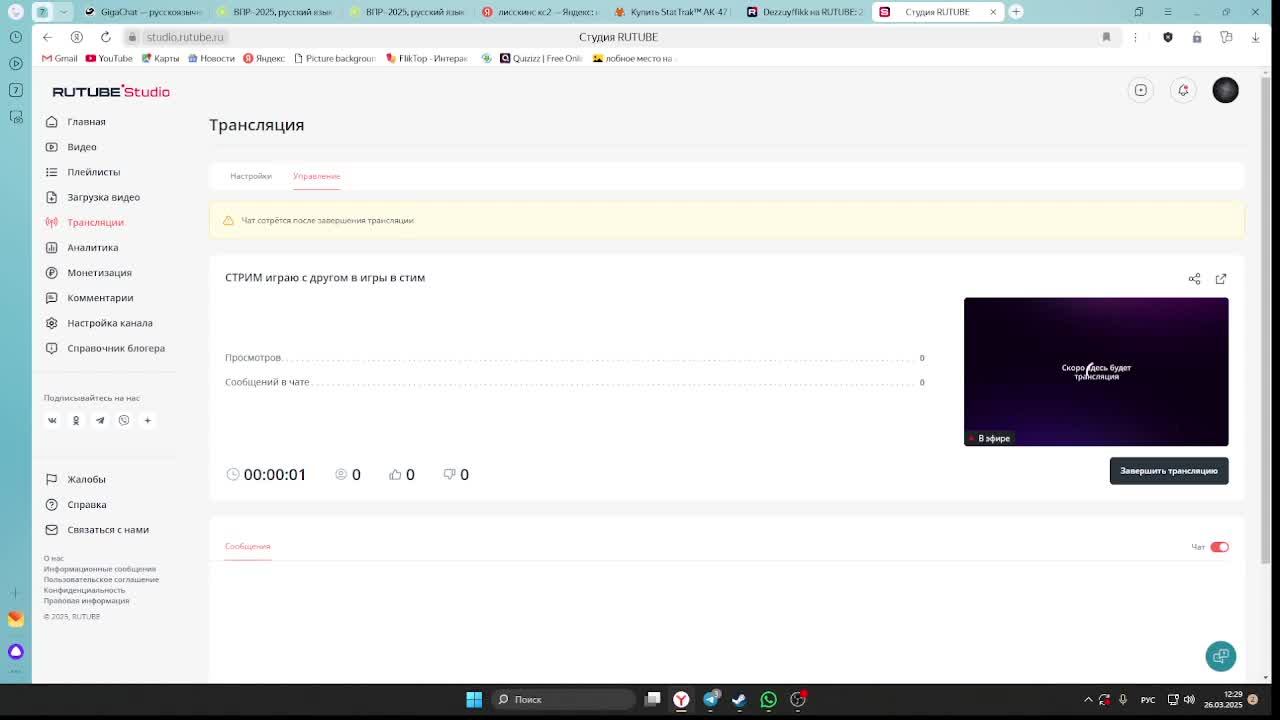This screenshot has height=720, width=1280.
Task: Open Жалобы page
Action: coord(86,480)
